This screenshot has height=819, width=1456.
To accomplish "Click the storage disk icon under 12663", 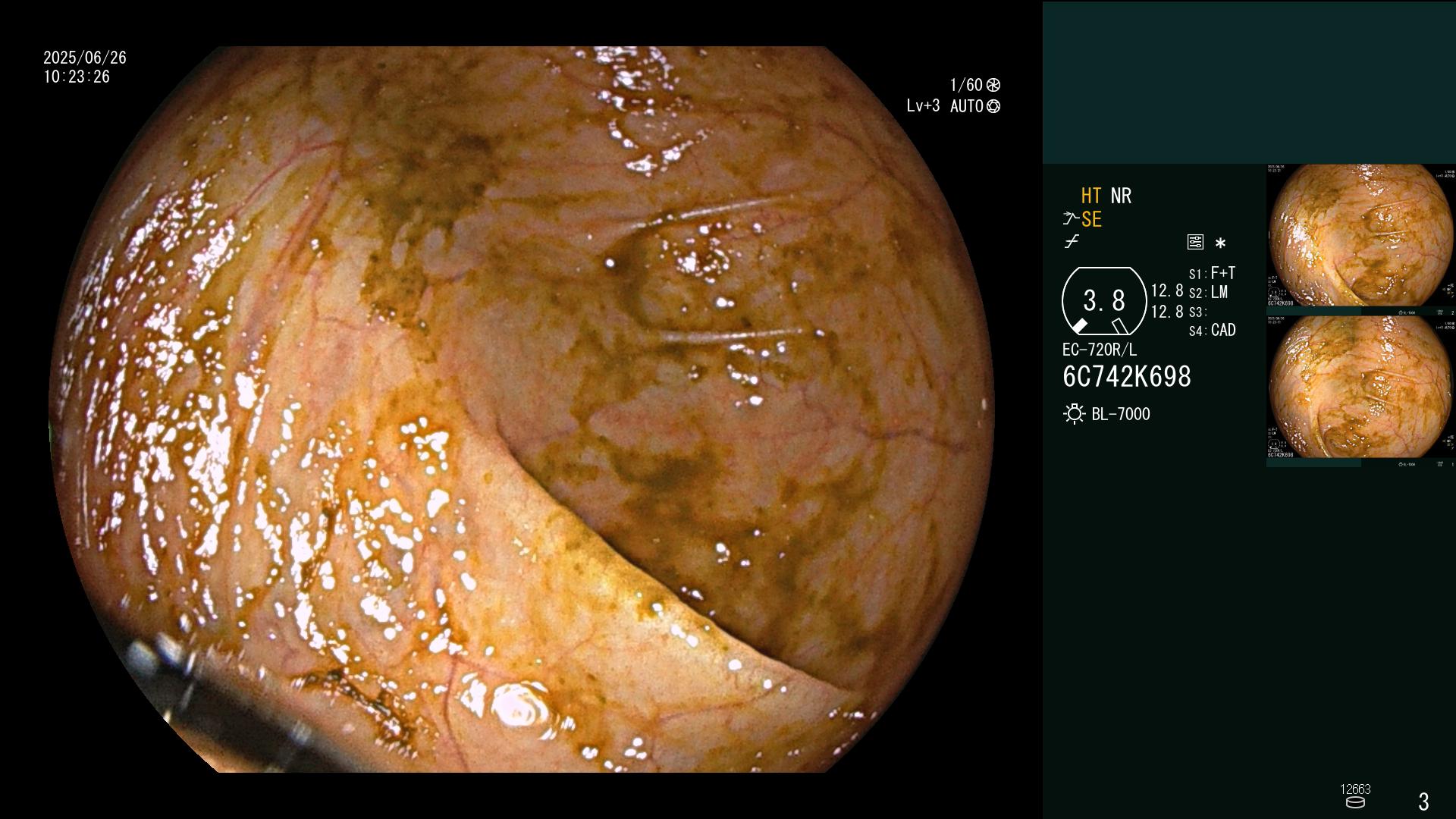I will pos(1355,802).
